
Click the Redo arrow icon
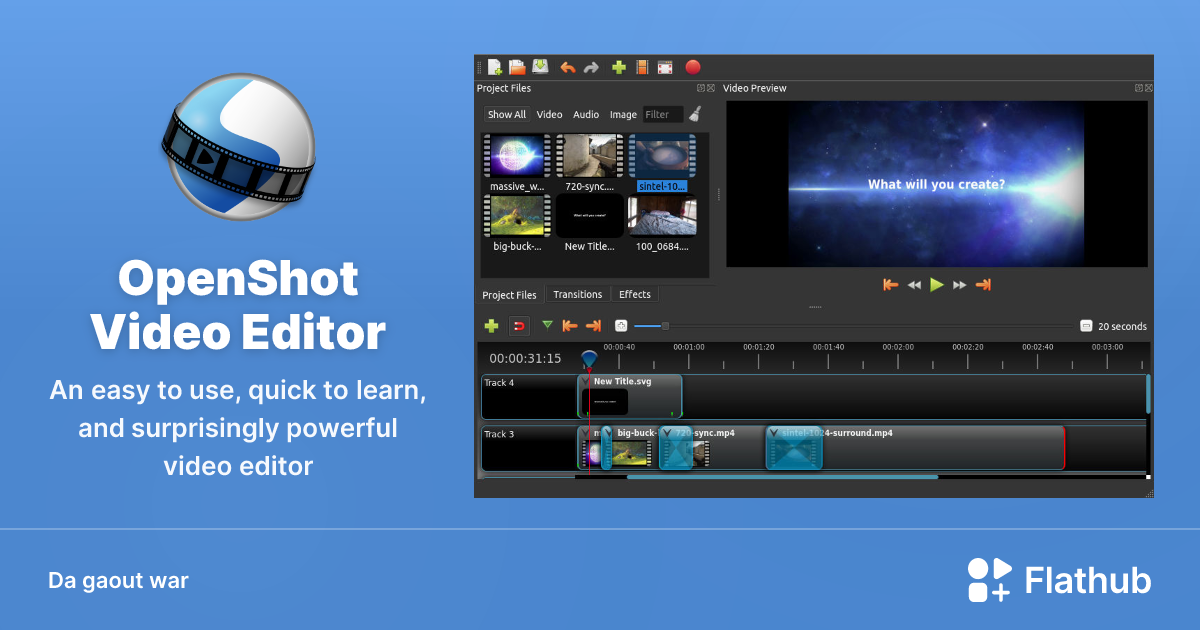pyautogui.click(x=592, y=66)
